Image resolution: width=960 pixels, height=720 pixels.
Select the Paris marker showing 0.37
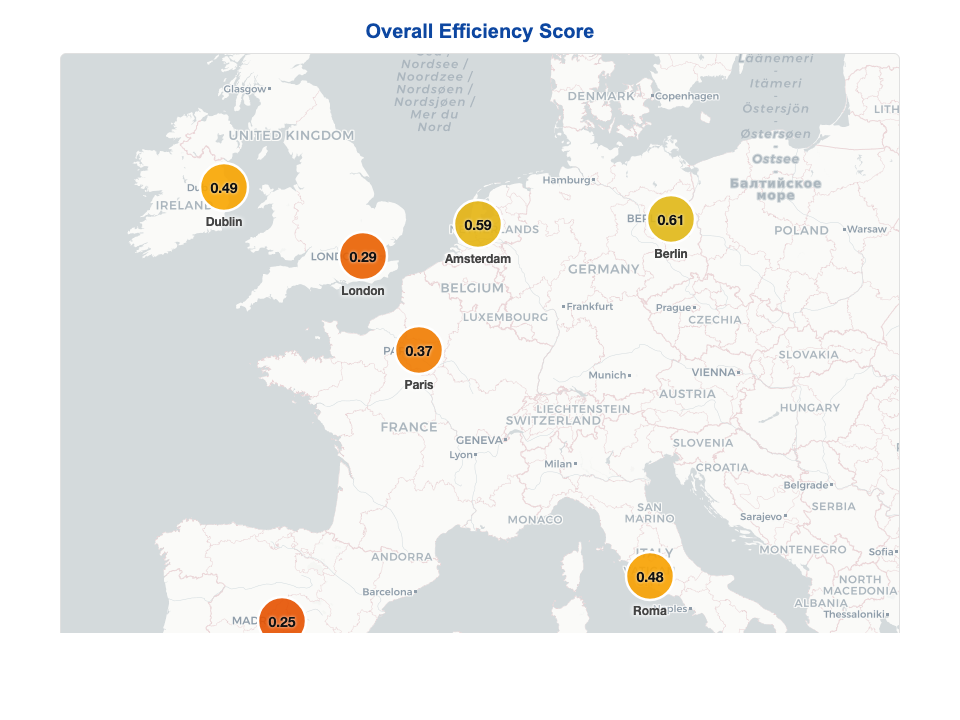[x=419, y=351]
